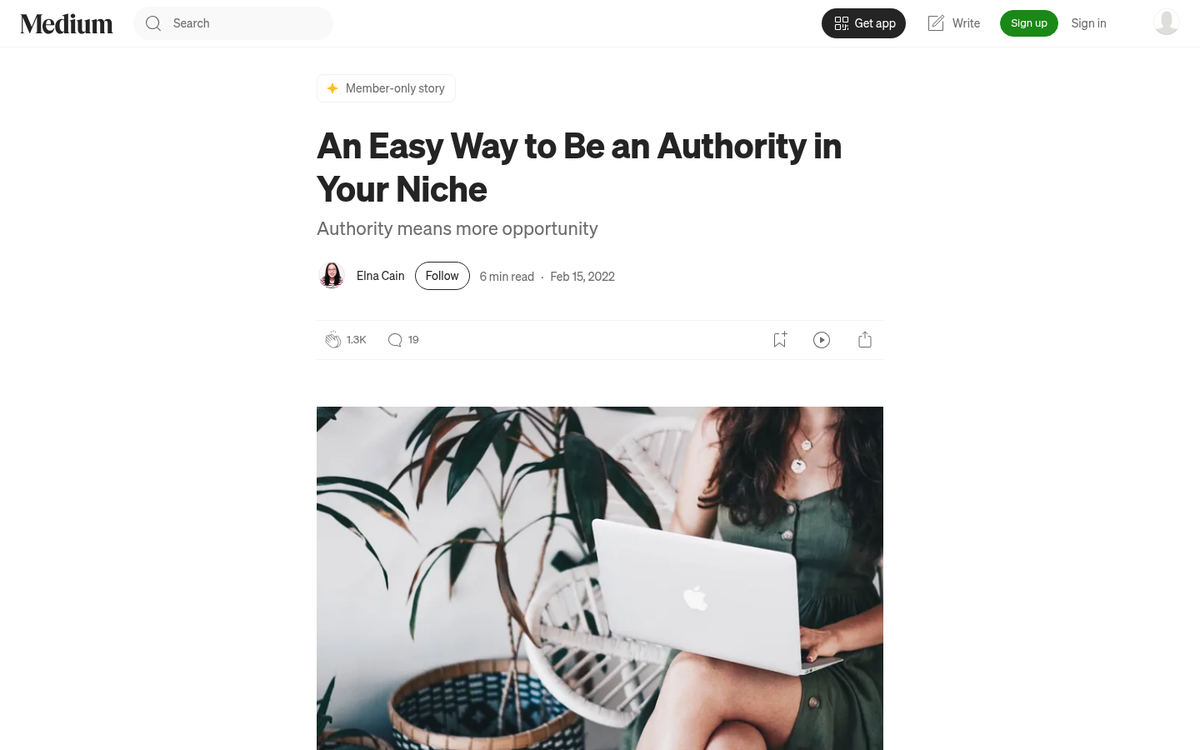Click the search magnifier icon
Image resolution: width=1200 pixels, height=750 pixels.
(153, 23)
